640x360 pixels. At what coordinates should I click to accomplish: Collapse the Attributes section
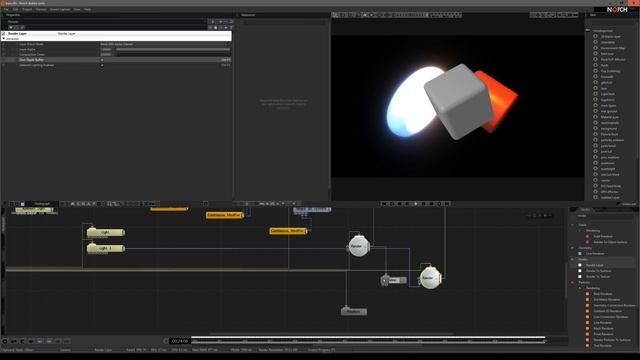point(4,38)
